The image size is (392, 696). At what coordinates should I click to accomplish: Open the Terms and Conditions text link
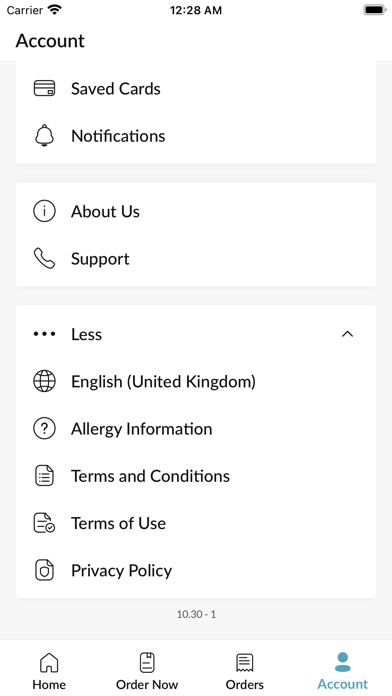click(150, 476)
